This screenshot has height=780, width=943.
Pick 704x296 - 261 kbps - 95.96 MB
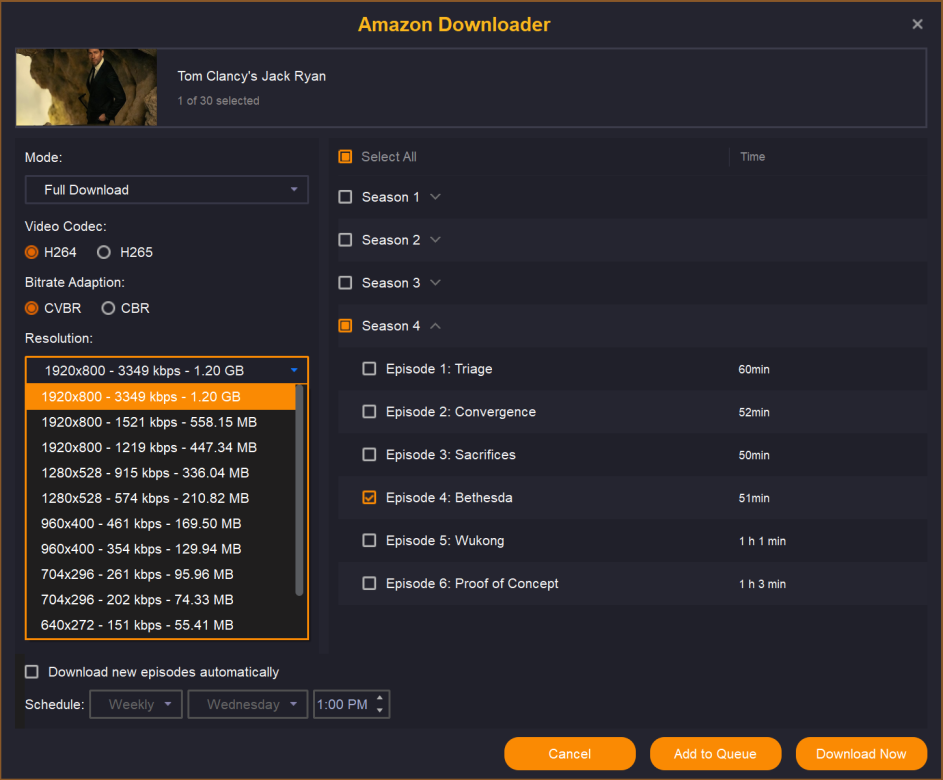pos(161,574)
